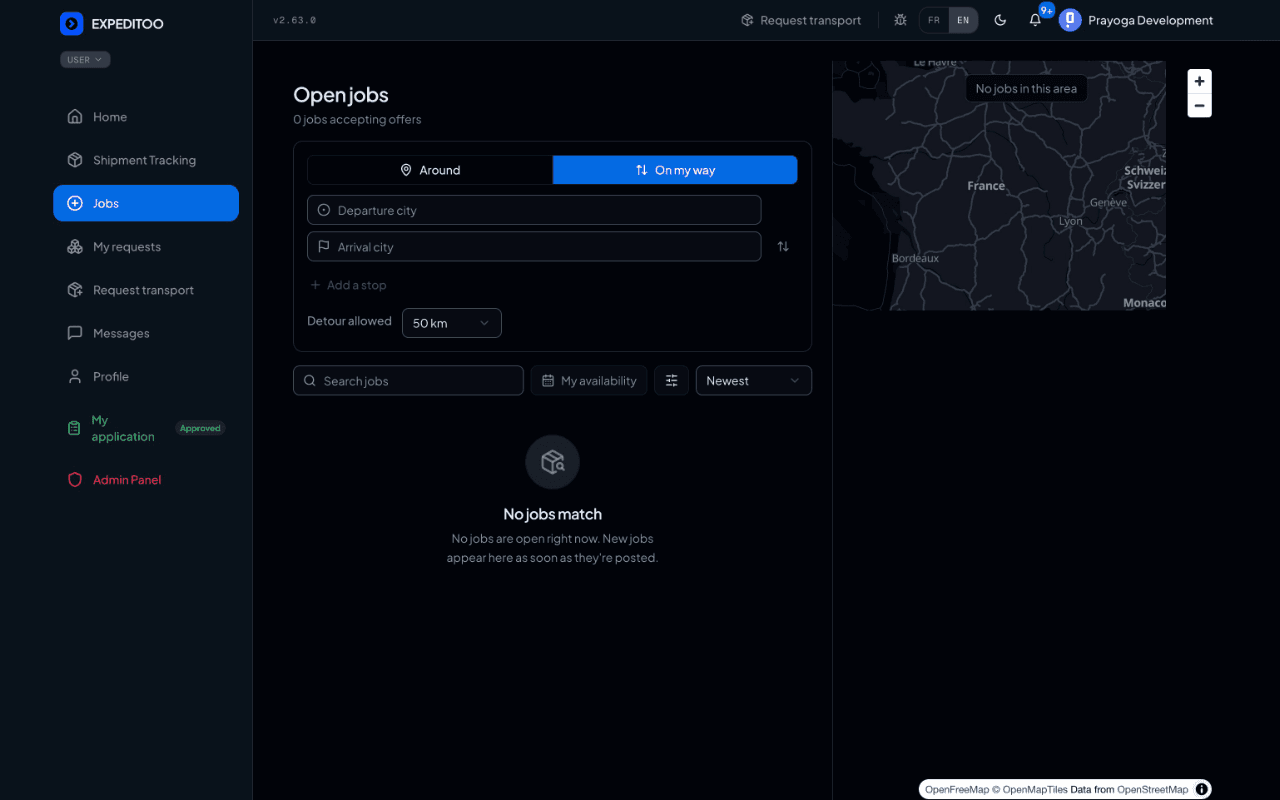The width and height of the screenshot is (1280, 800).
Task: Toggle map attribution info icon
Action: coord(1202,789)
